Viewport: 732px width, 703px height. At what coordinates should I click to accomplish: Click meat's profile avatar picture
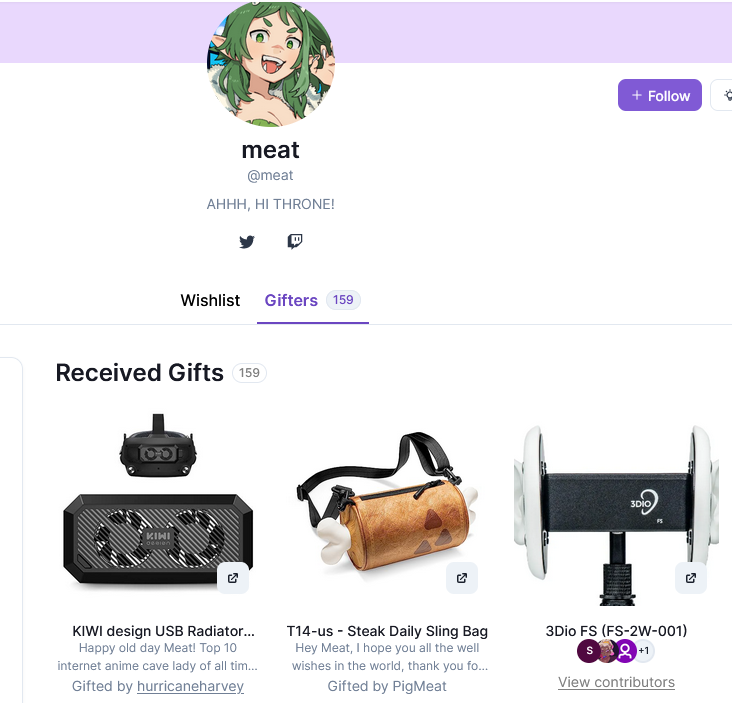(x=271, y=63)
